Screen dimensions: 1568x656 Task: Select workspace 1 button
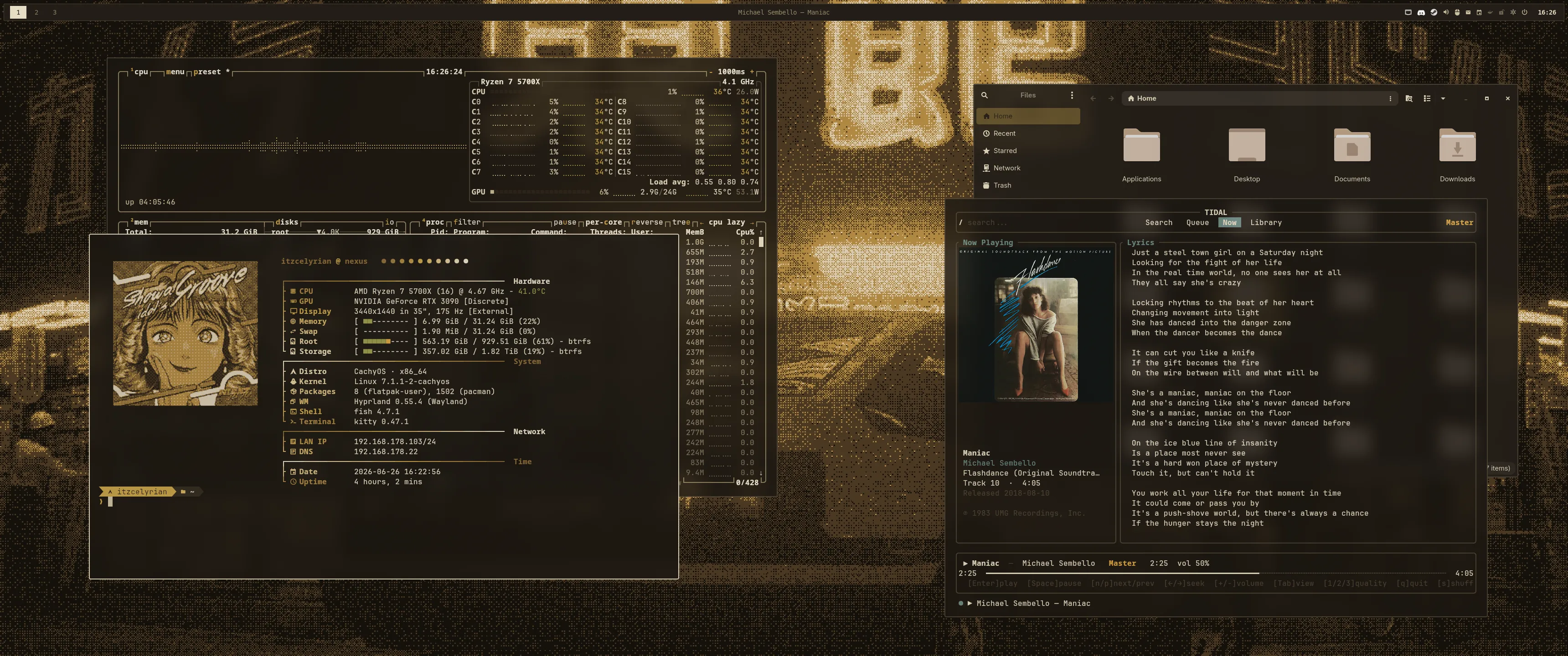(18, 12)
